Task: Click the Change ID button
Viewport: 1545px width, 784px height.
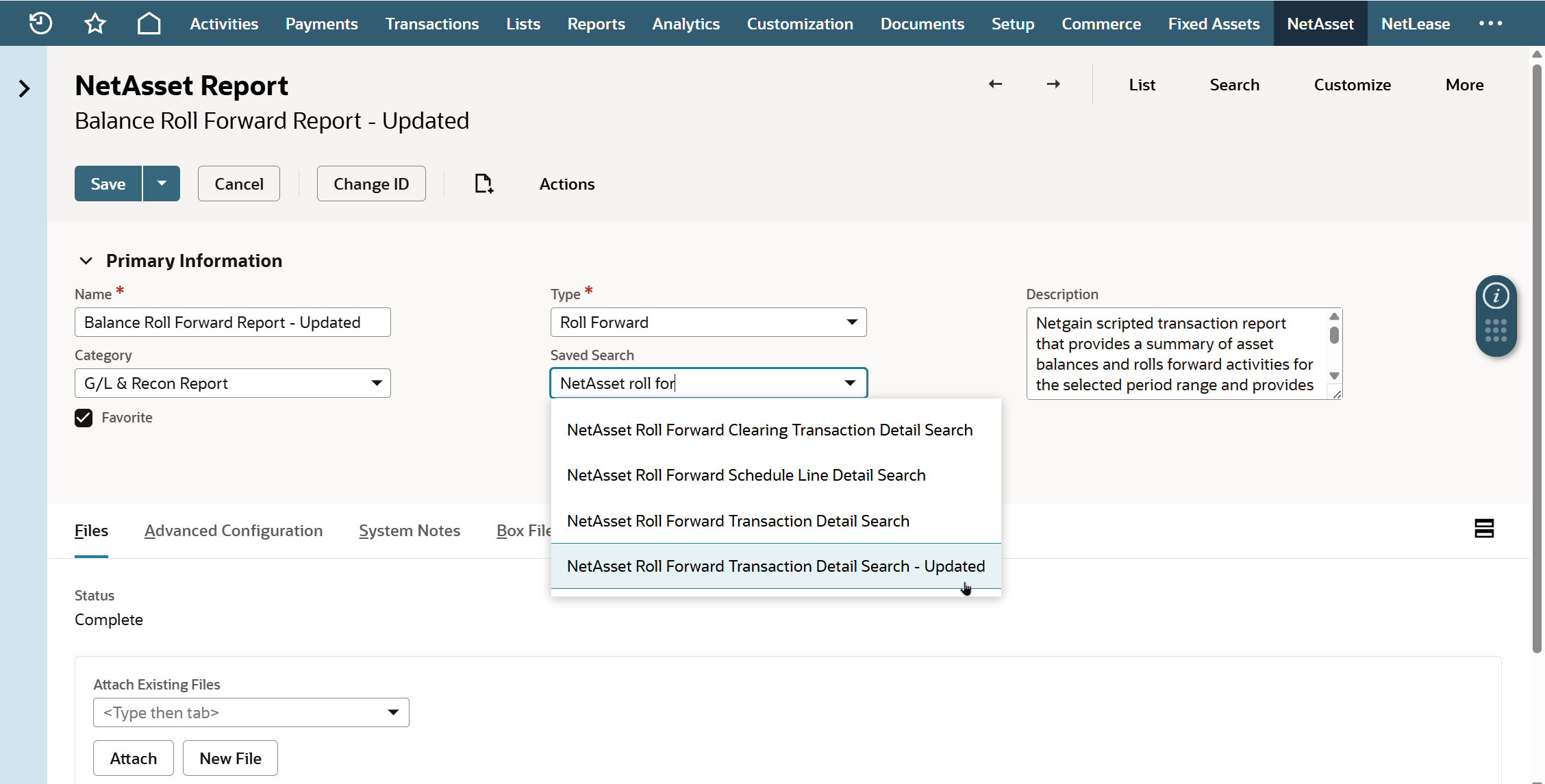Action: 370,184
